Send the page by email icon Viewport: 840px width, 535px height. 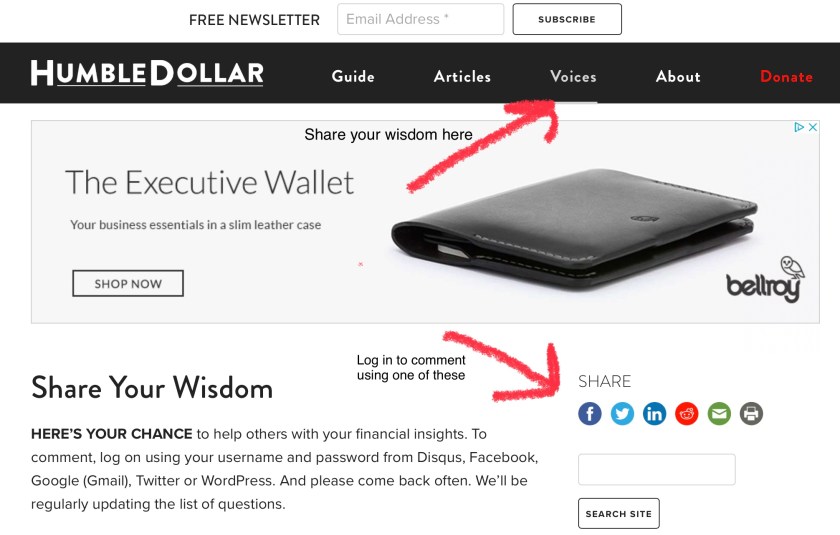click(x=719, y=413)
